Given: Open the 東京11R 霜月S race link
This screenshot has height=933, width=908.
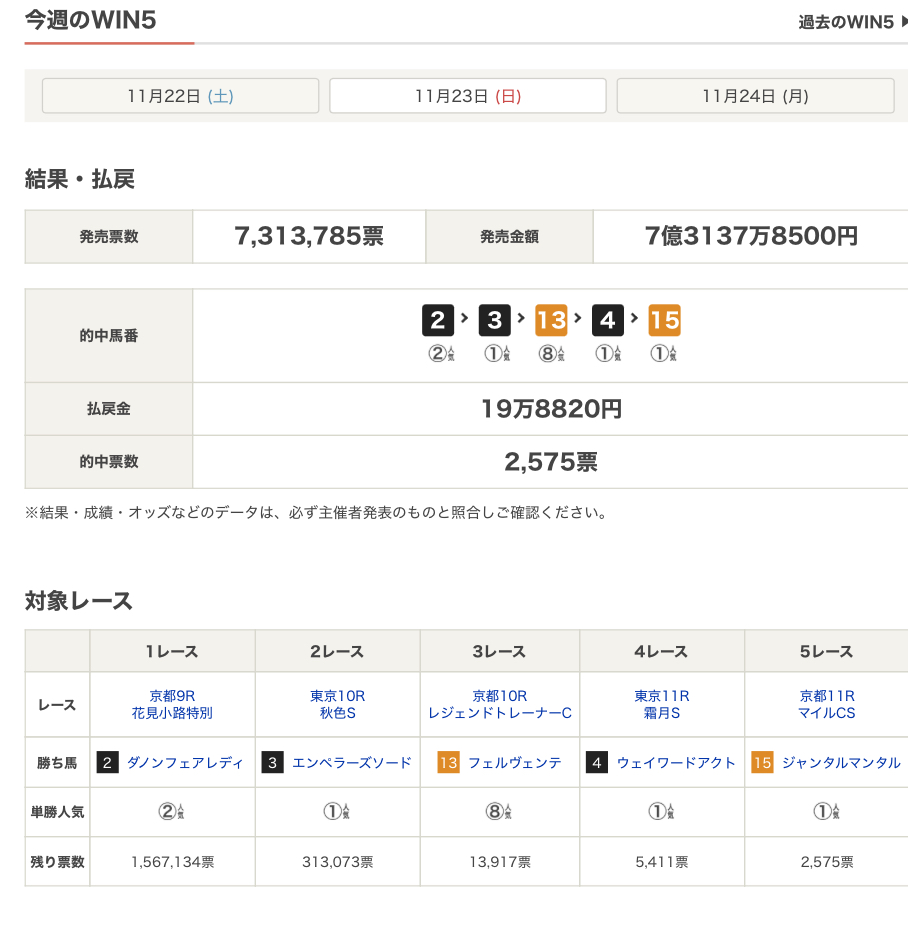Looking at the screenshot, I should (x=662, y=705).
